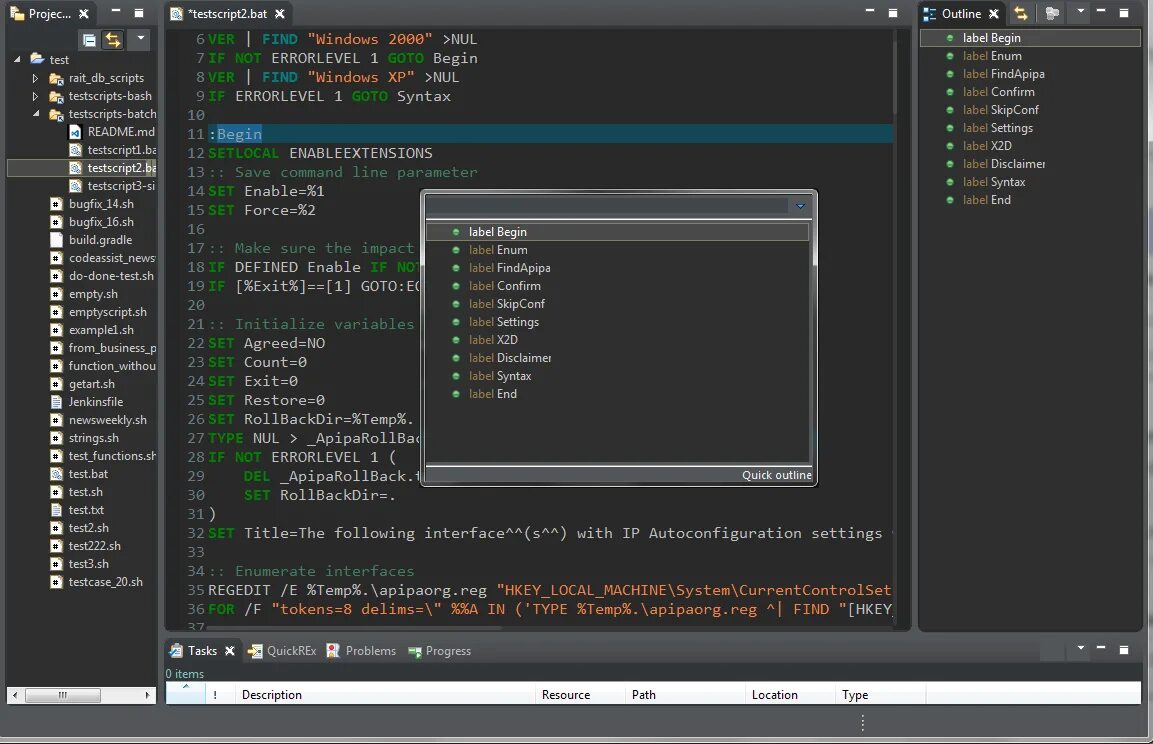Select newsweekly.sh in Project Explorer
The image size is (1153, 744).
pos(107,420)
